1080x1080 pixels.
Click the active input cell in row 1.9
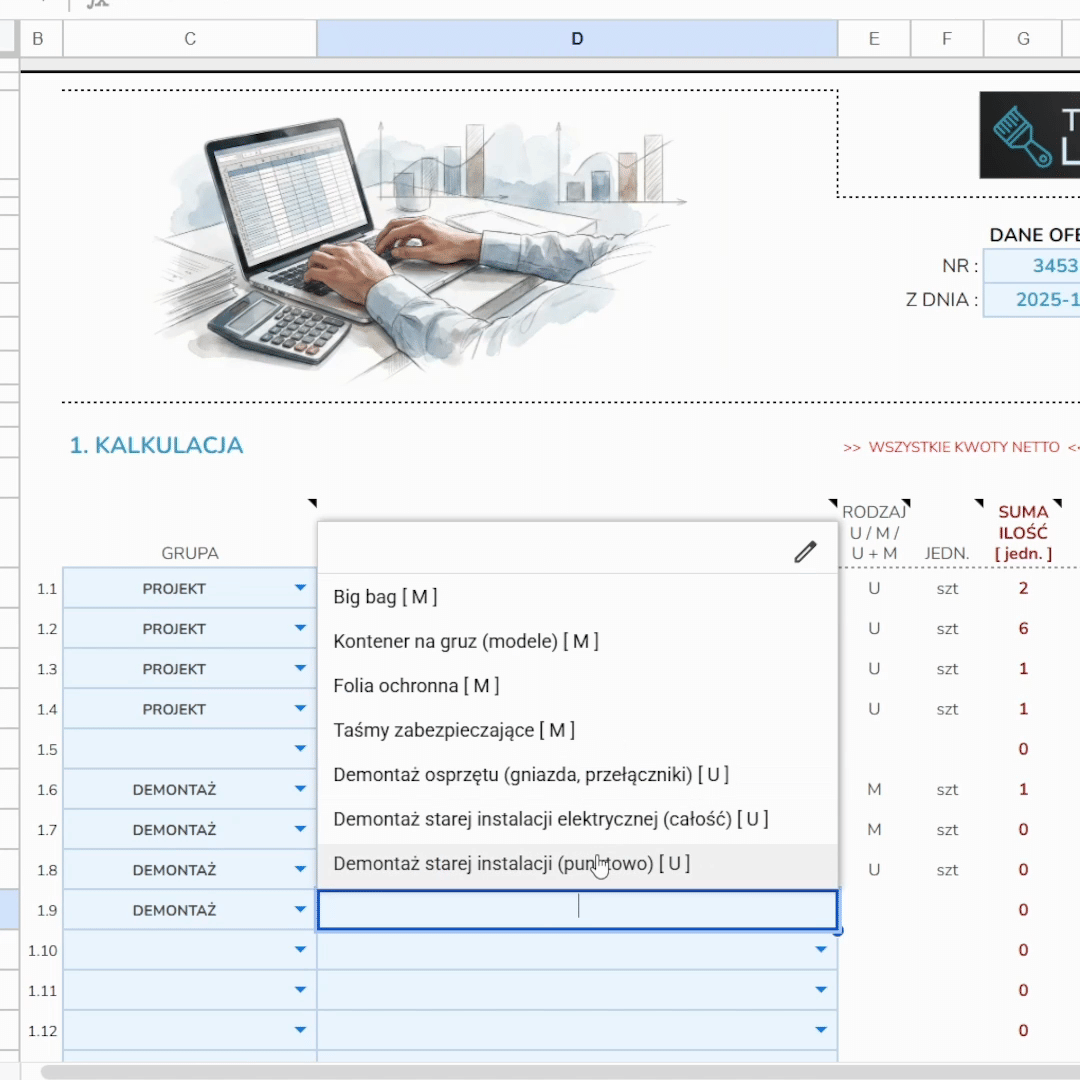pyautogui.click(x=577, y=910)
